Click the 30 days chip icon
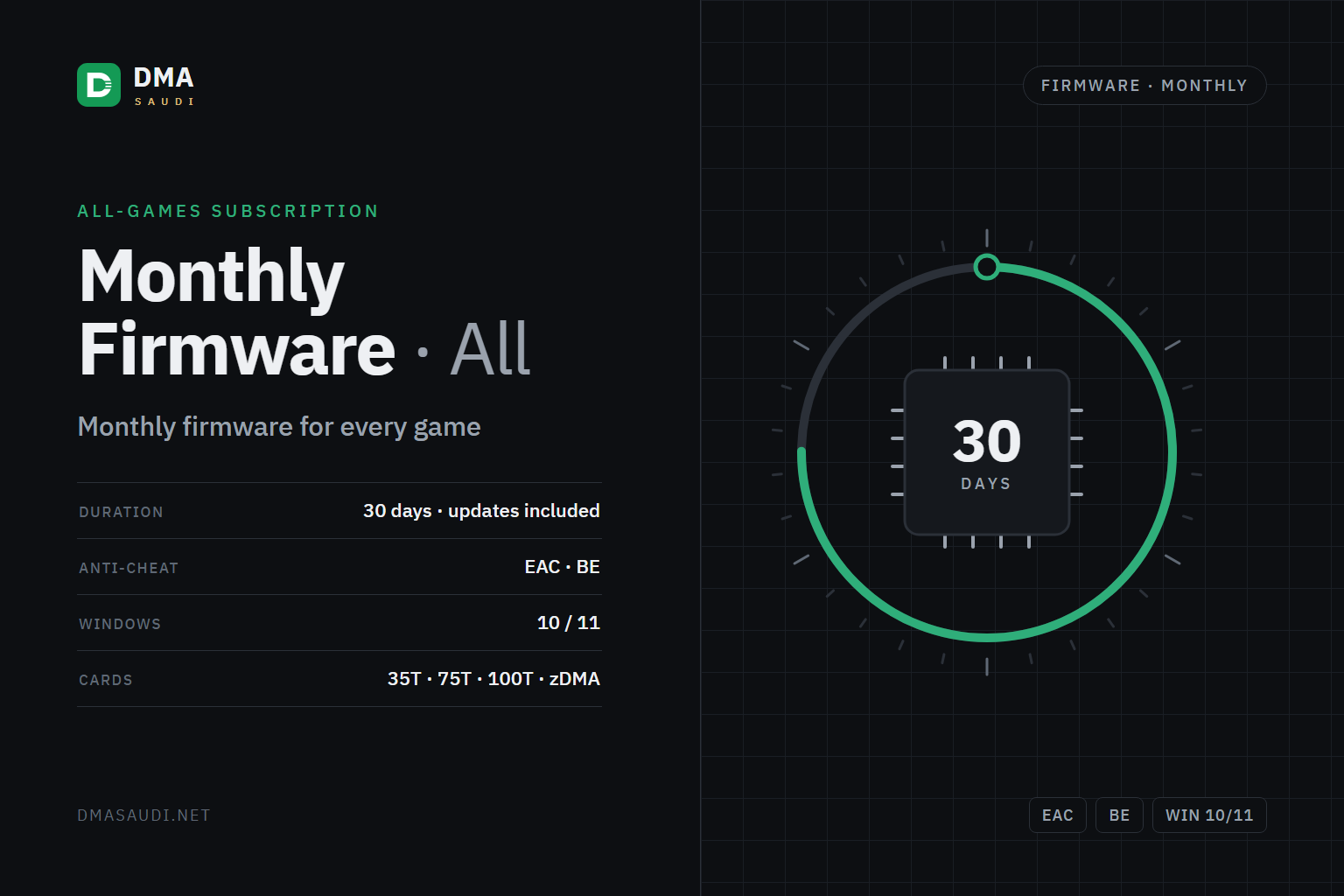 (987, 452)
